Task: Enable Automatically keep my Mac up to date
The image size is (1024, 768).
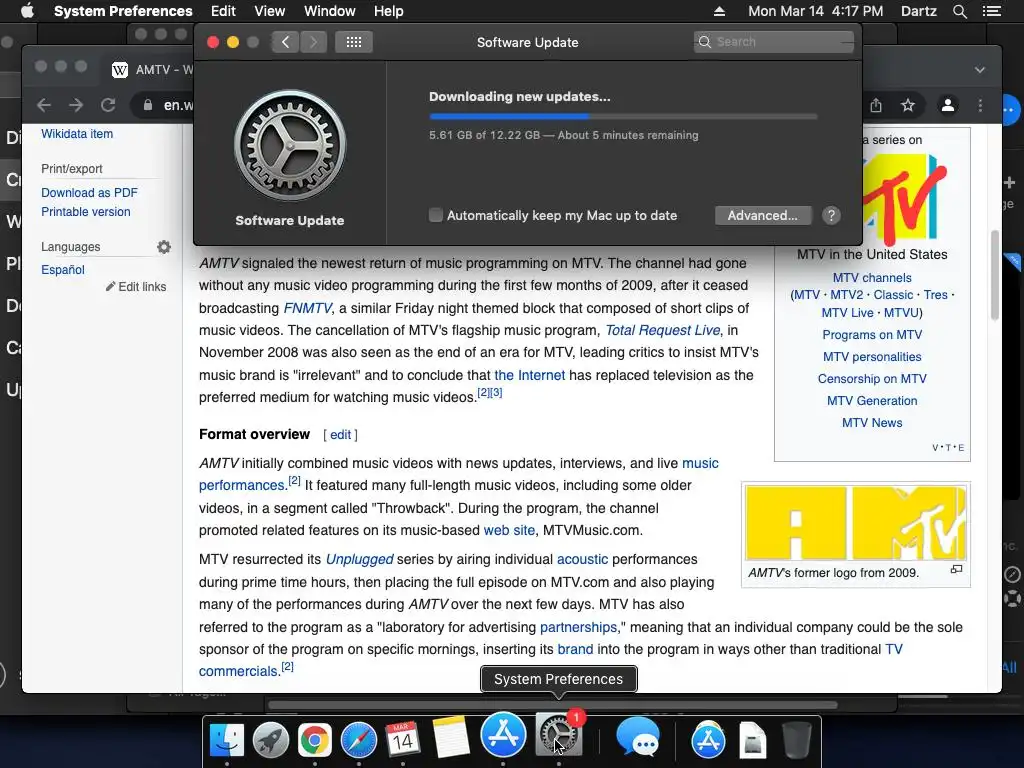Action: tap(436, 215)
